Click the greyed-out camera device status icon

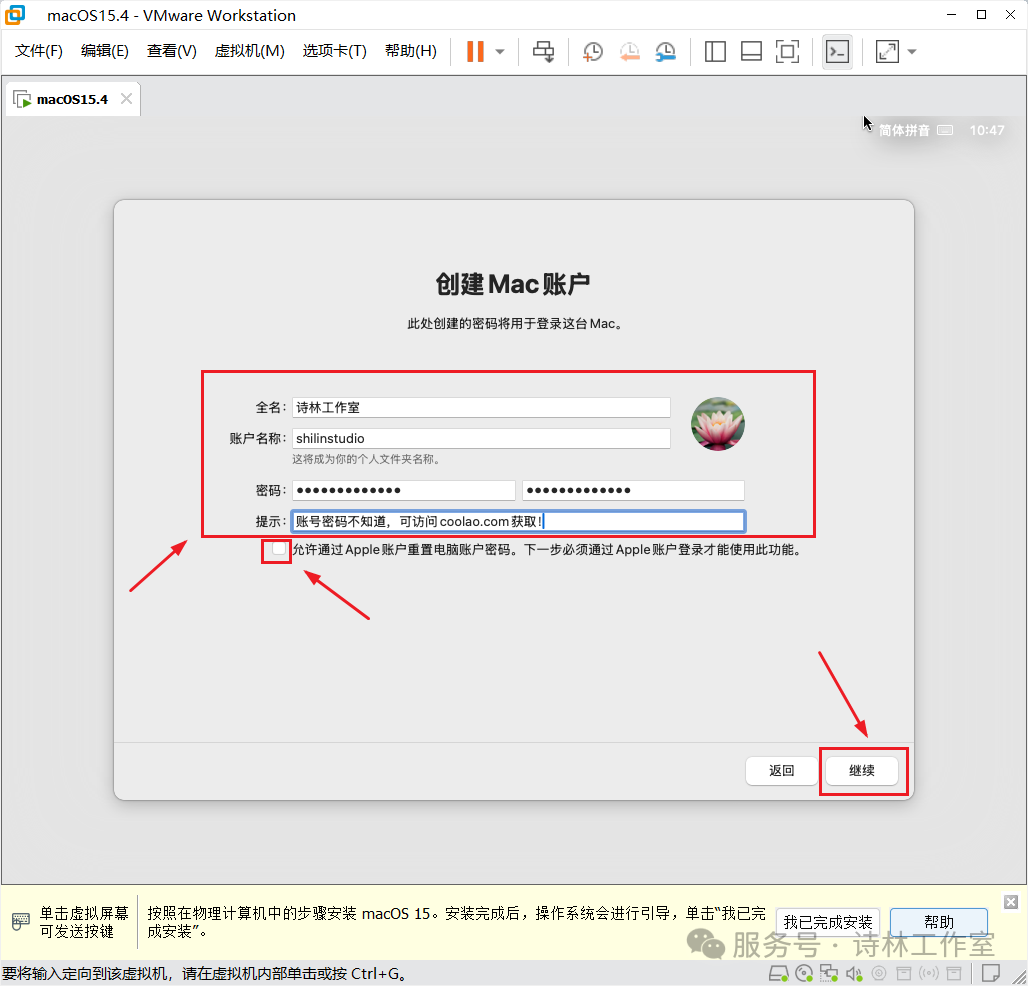click(x=879, y=973)
